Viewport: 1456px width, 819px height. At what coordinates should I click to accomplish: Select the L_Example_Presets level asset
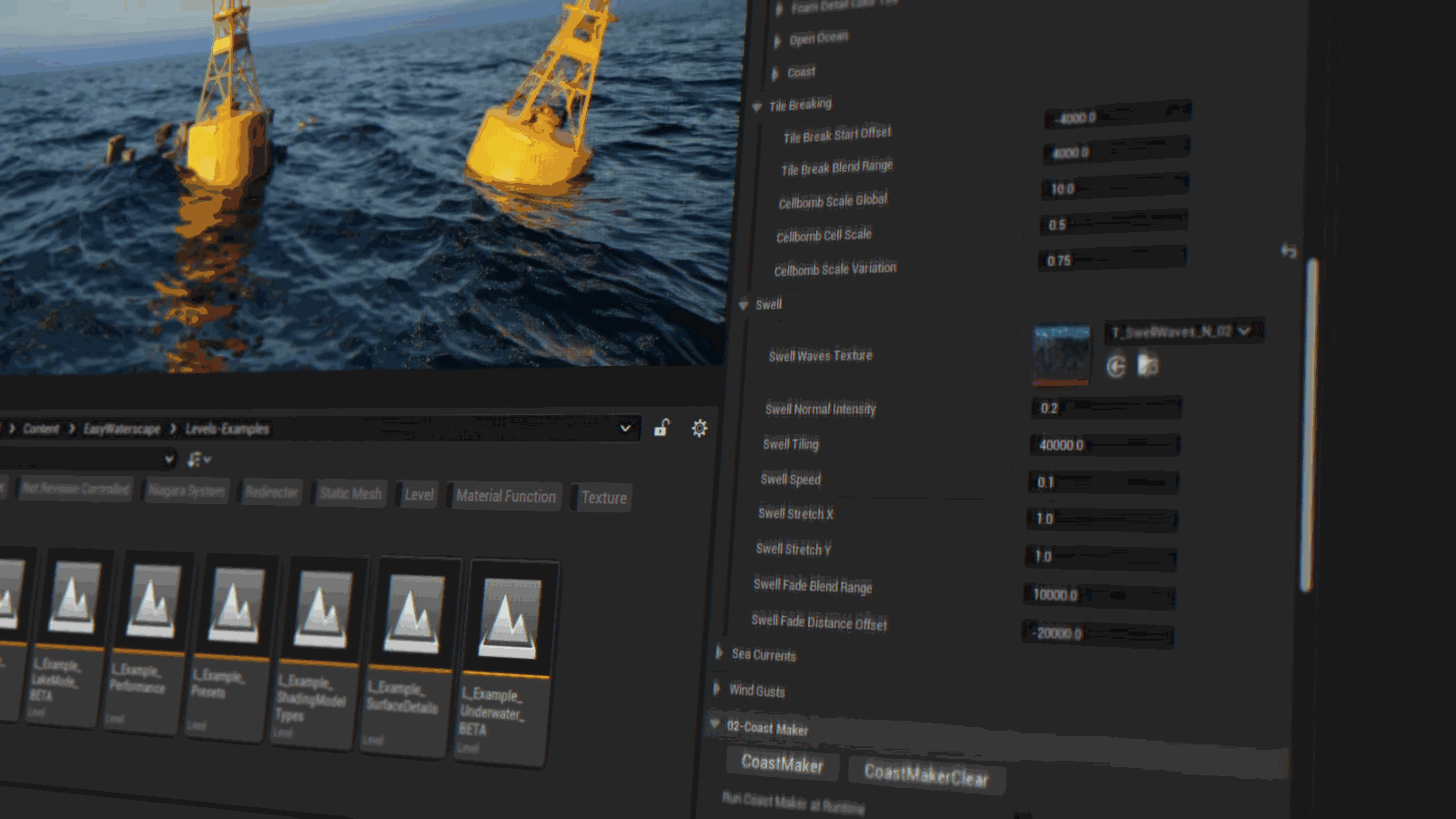click(x=230, y=649)
